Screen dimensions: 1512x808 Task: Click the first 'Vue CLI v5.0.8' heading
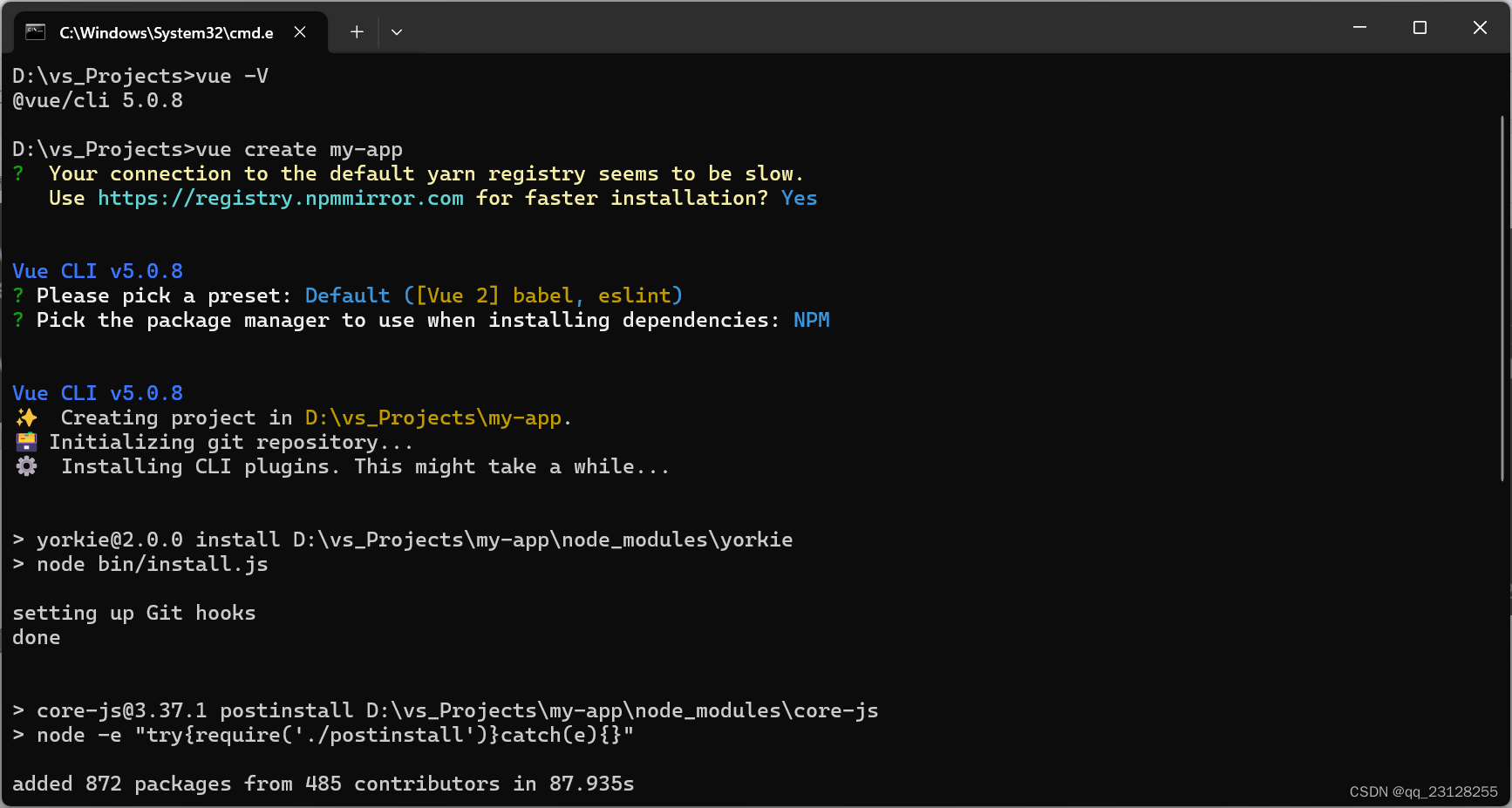pyautogui.click(x=98, y=271)
